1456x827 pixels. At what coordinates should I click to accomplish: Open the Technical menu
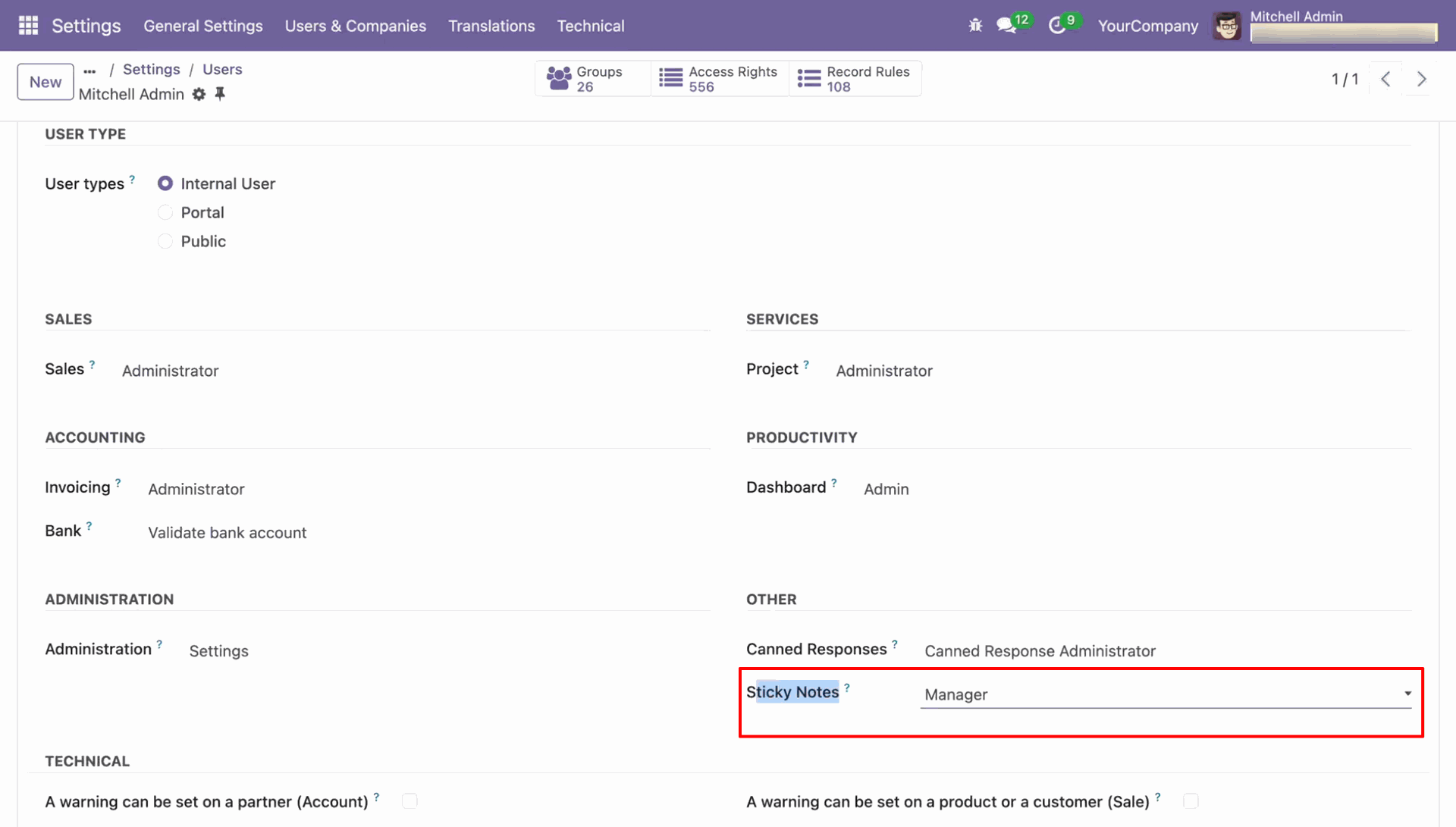click(x=590, y=26)
